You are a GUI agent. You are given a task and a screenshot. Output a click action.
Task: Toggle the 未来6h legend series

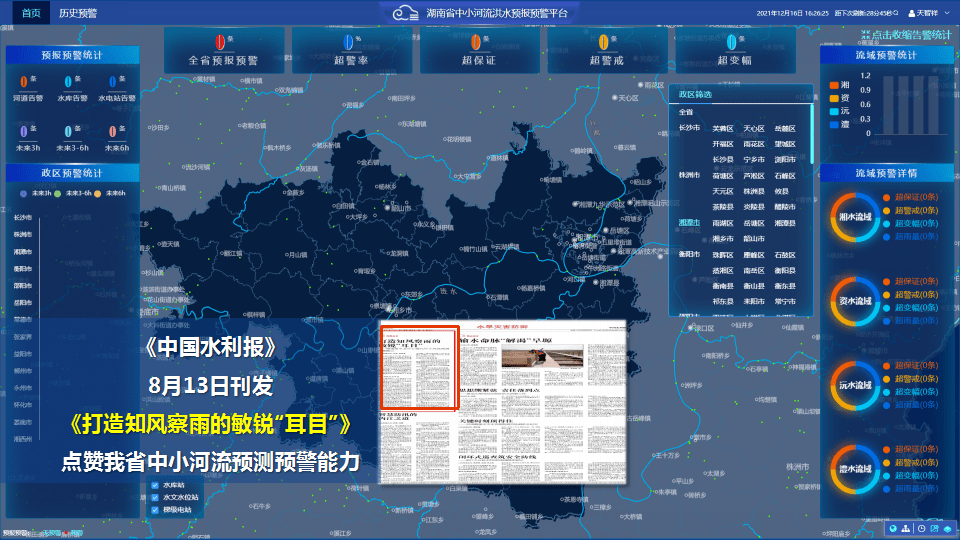click(x=110, y=193)
